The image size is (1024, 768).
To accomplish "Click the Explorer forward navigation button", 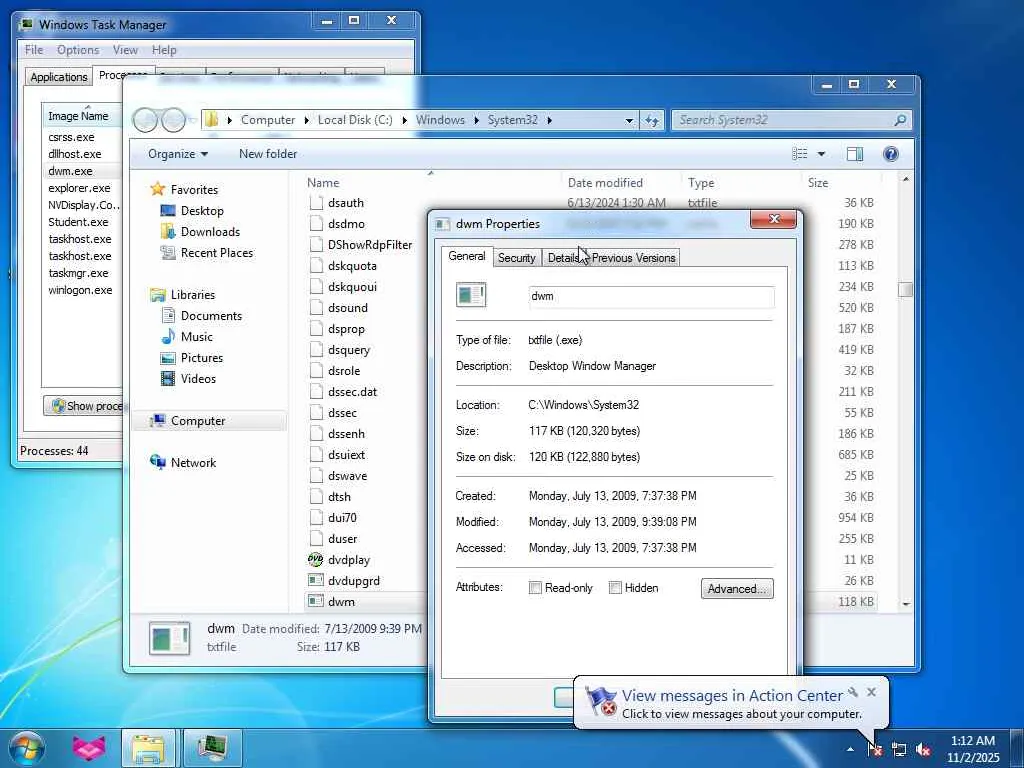I will [173, 120].
